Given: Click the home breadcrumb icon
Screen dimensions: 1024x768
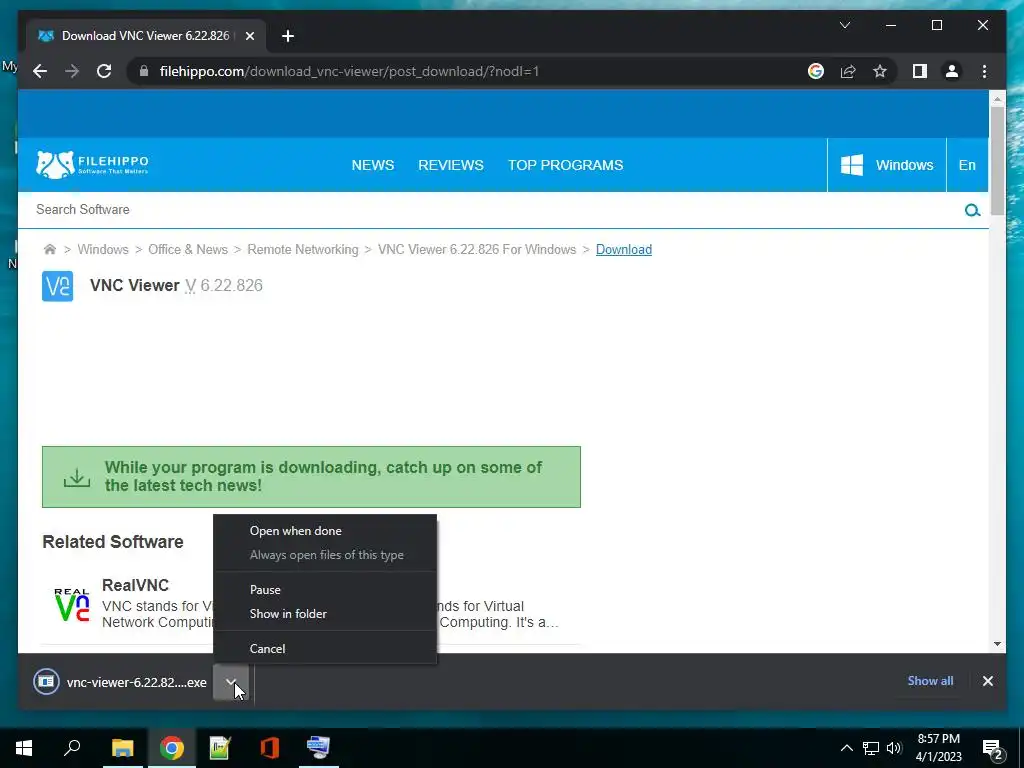Looking at the screenshot, I should pos(50,249).
